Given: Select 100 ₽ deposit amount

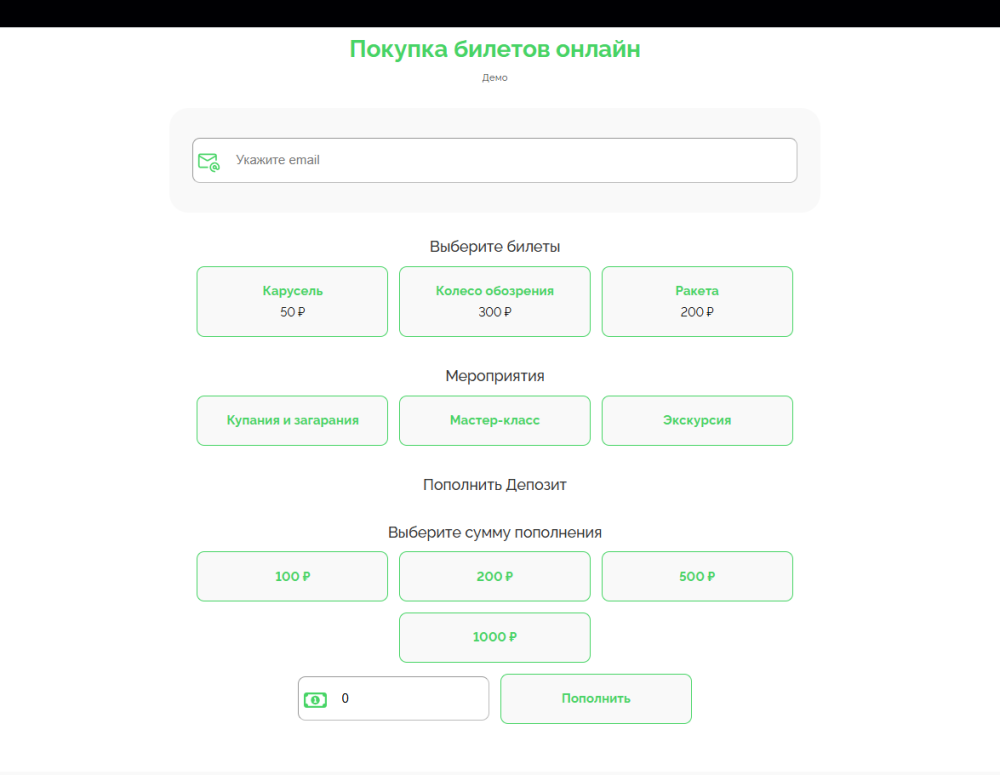Looking at the screenshot, I should point(292,576).
